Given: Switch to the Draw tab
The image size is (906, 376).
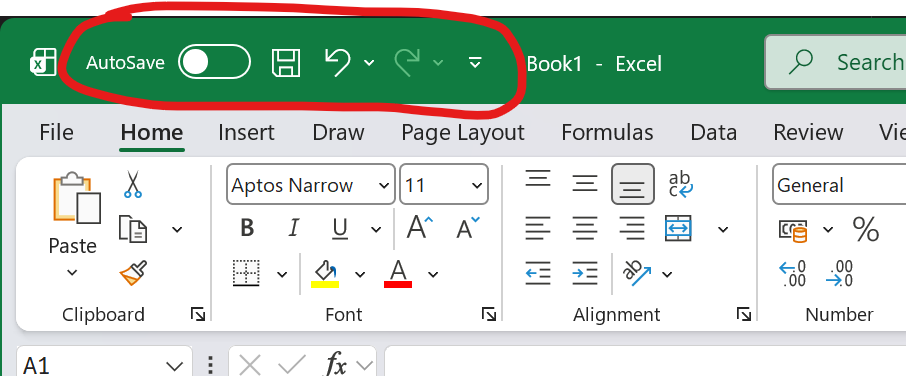Looking at the screenshot, I should [338, 133].
